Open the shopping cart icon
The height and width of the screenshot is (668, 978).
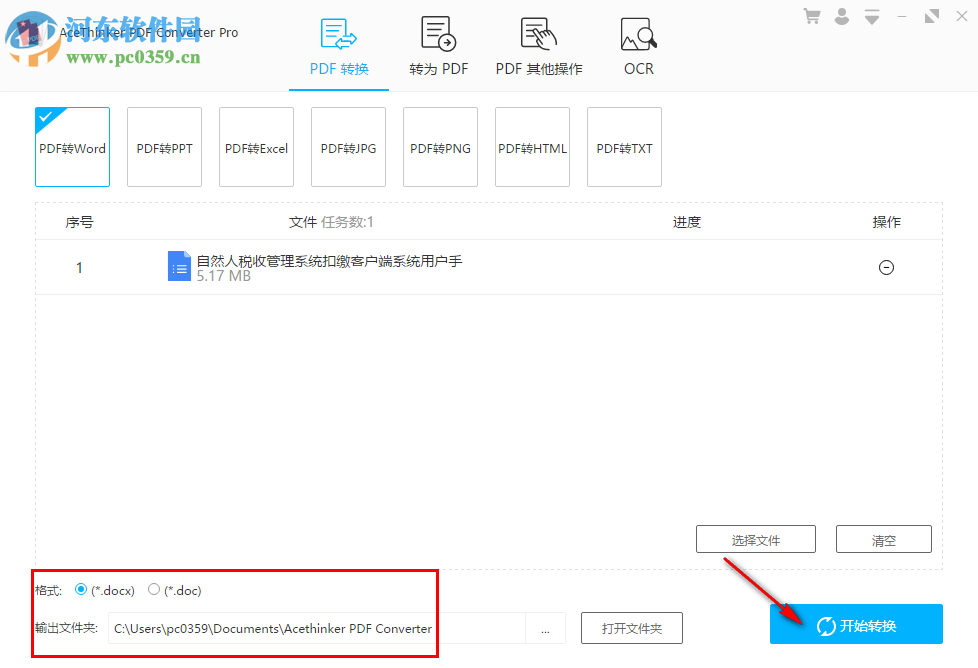click(x=813, y=15)
